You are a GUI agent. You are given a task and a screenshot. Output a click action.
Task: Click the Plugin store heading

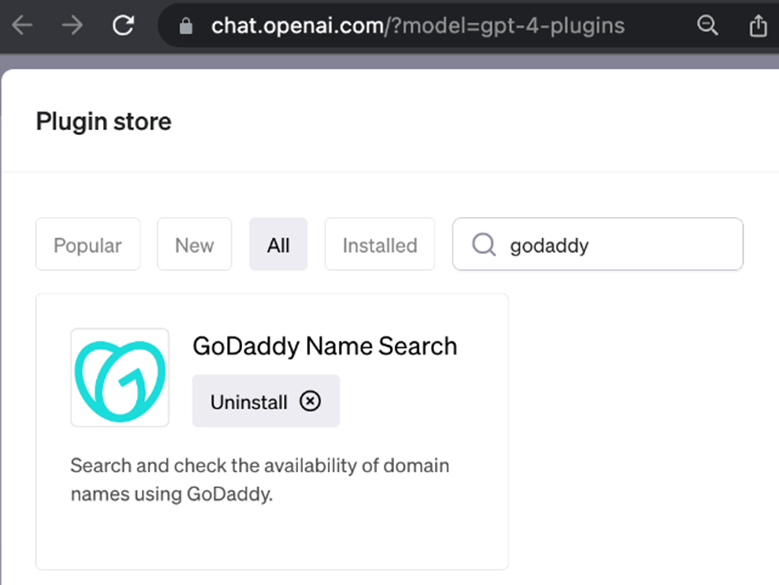coord(104,122)
